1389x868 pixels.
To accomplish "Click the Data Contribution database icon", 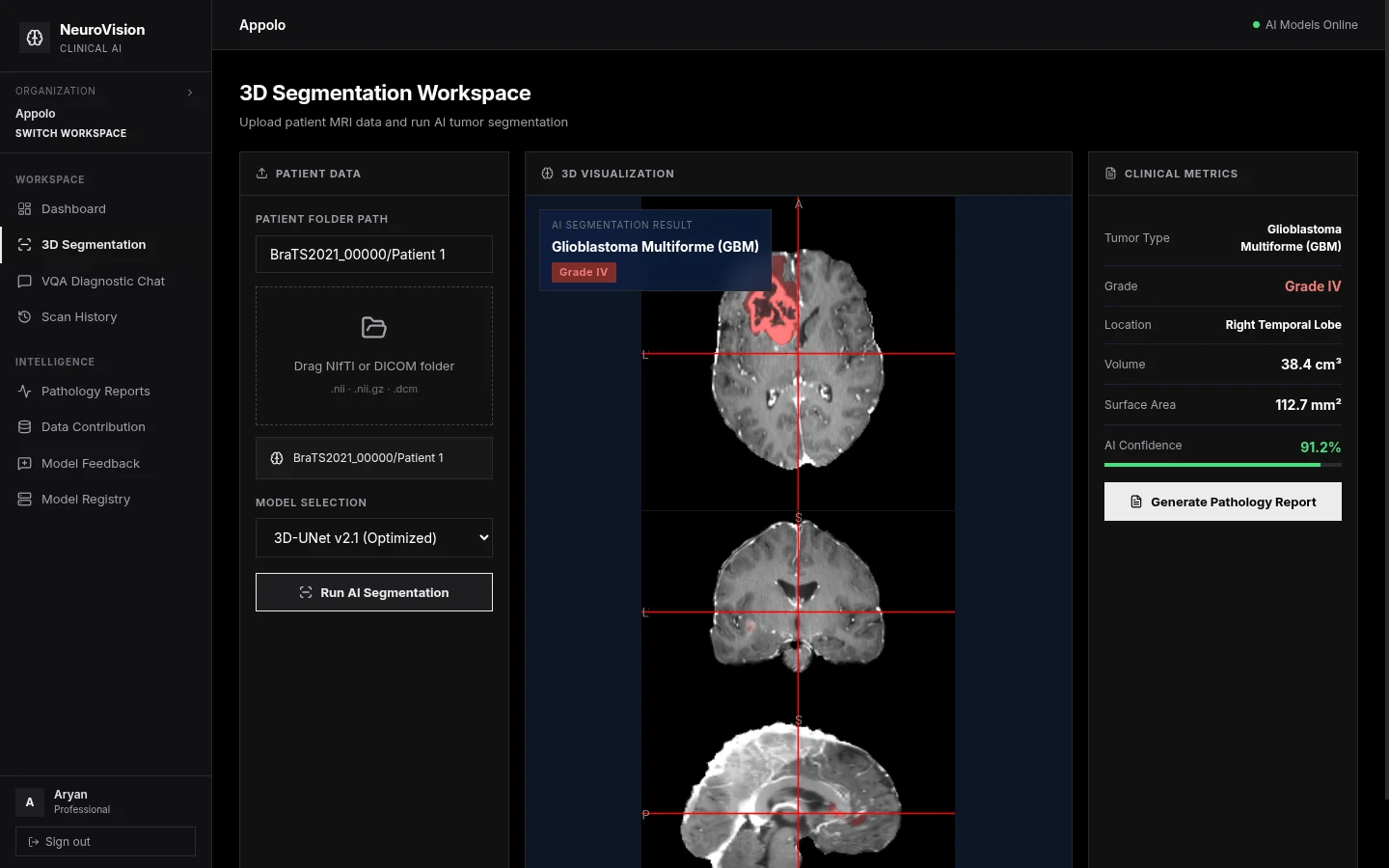I will point(25,427).
